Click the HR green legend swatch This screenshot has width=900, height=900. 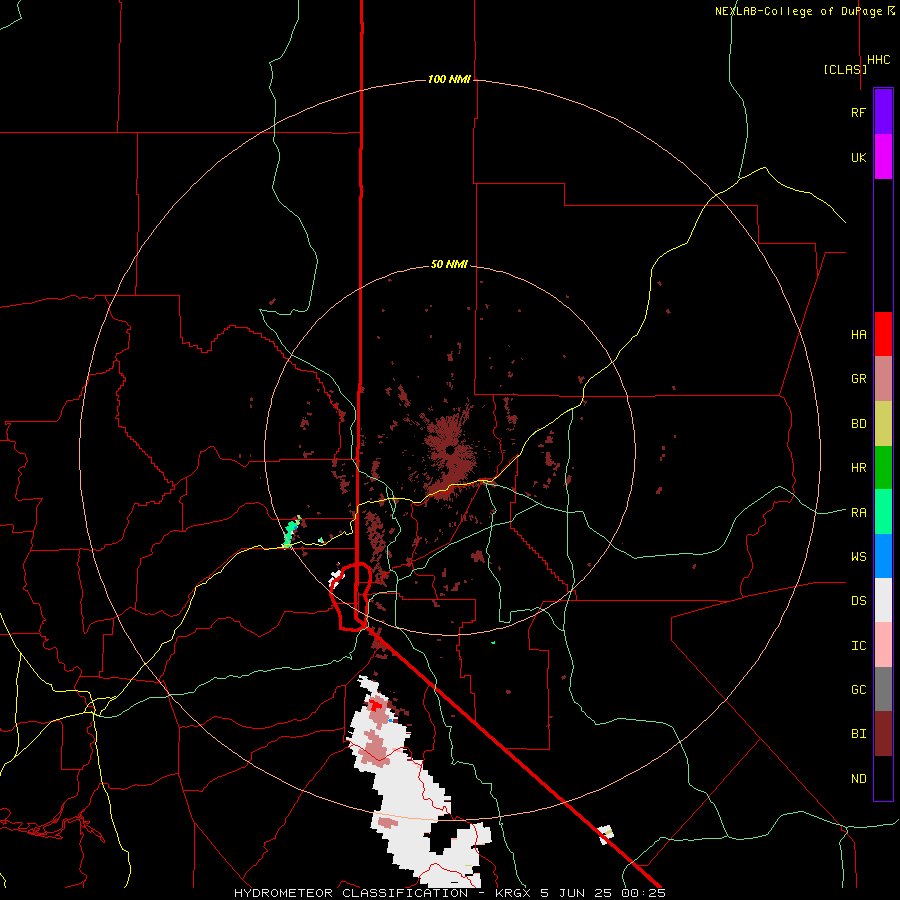(x=883, y=468)
